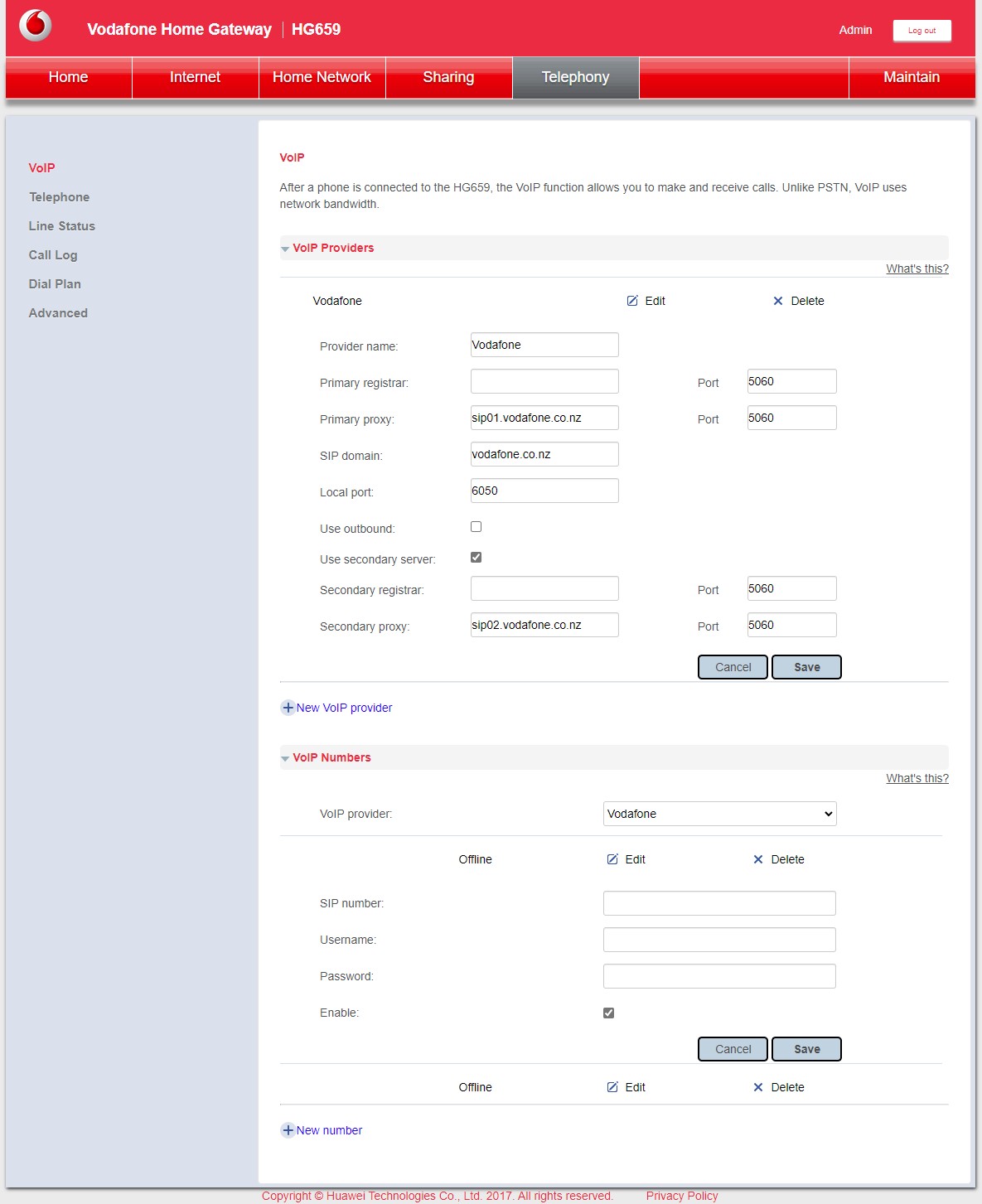
Task: Click Edit pencil icon for first Offline number
Action: [612, 859]
